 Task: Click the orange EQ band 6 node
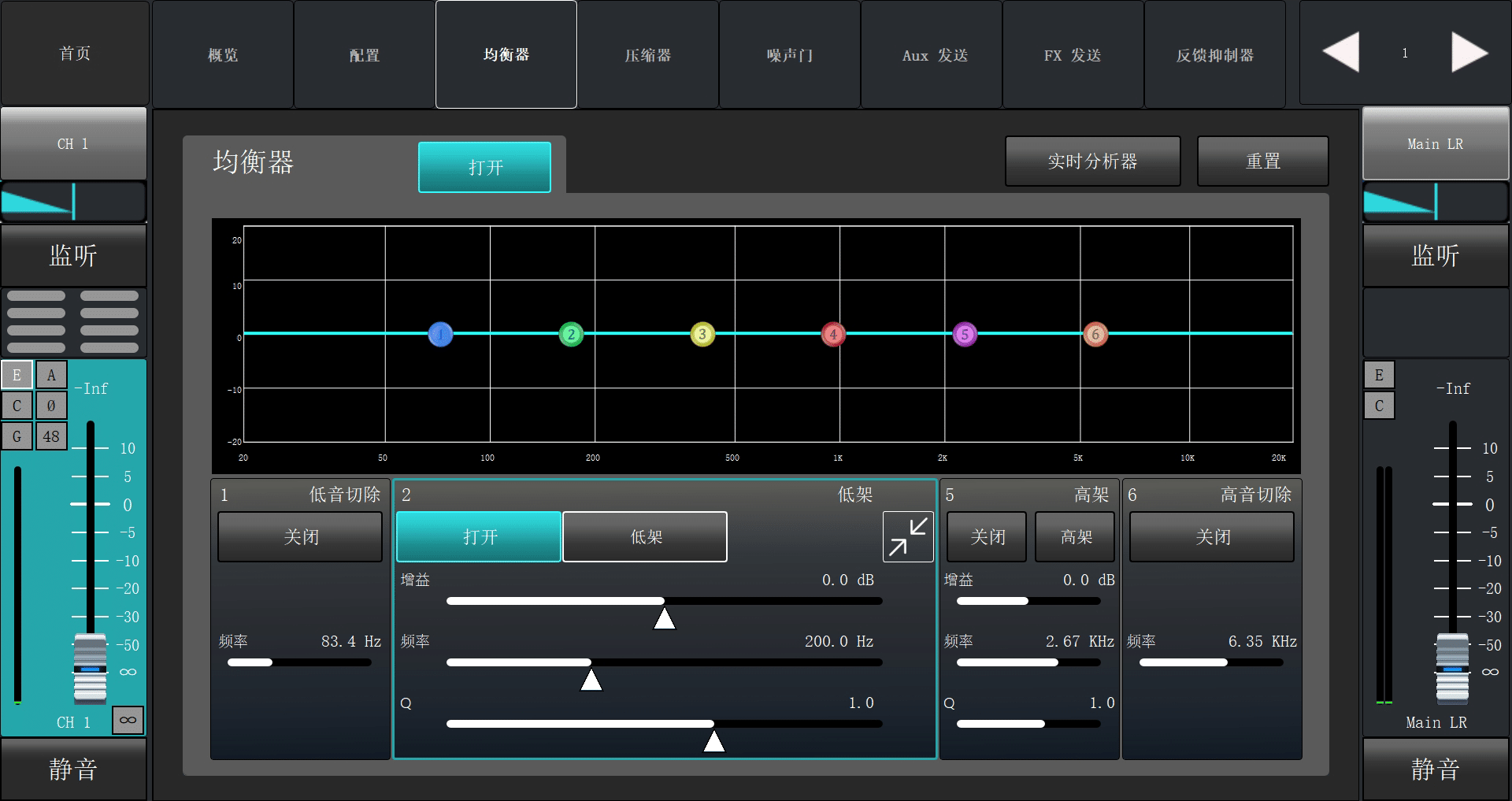click(1095, 334)
